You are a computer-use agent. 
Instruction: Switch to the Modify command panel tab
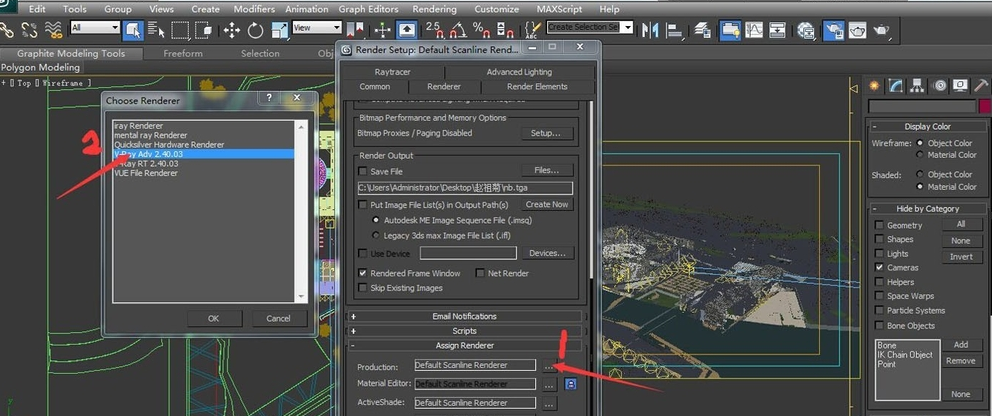click(x=895, y=85)
